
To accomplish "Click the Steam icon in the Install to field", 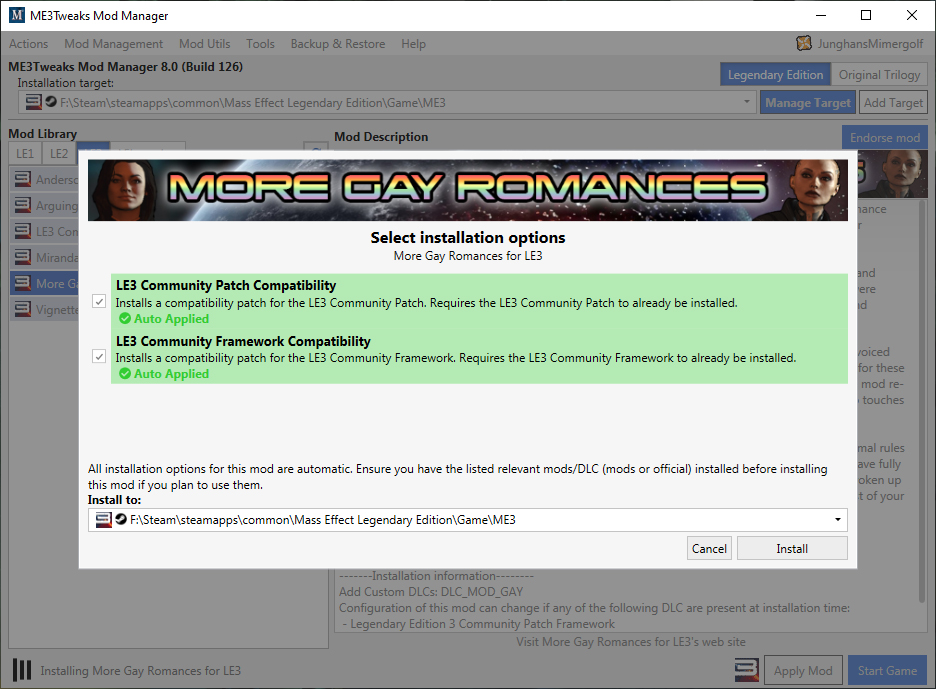I will tap(121, 519).
